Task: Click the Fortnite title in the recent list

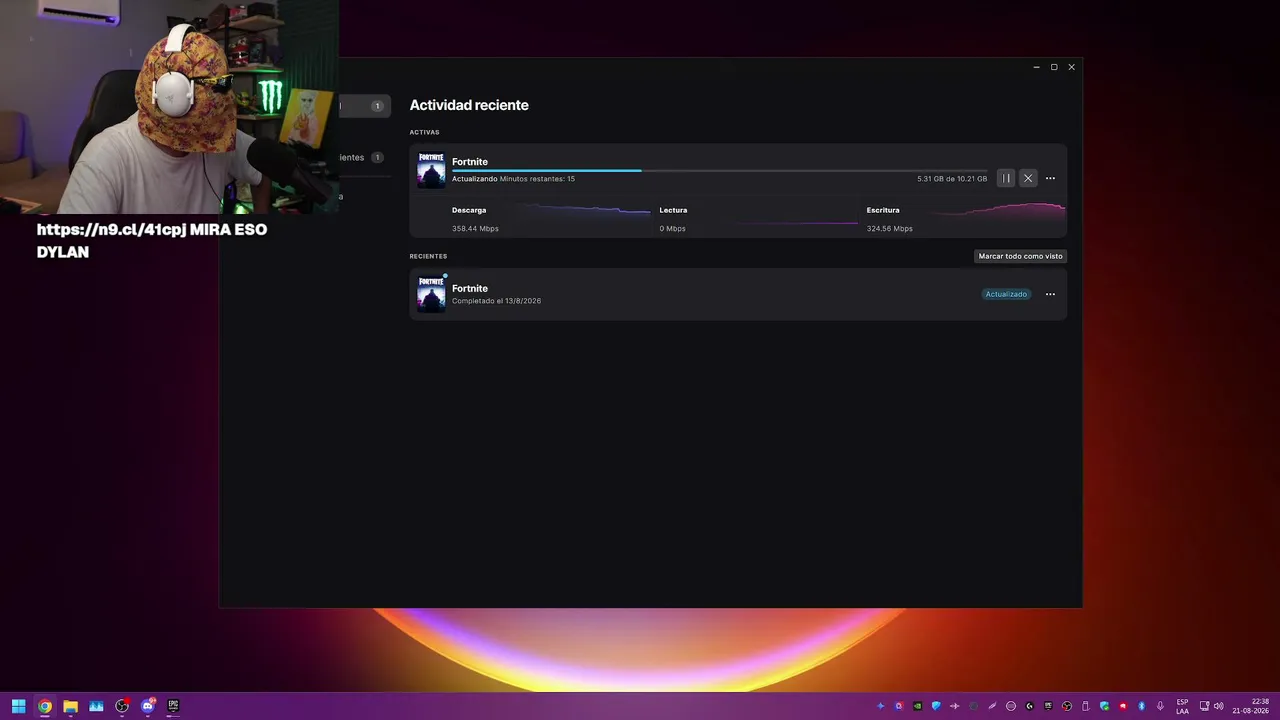Action: [x=470, y=288]
